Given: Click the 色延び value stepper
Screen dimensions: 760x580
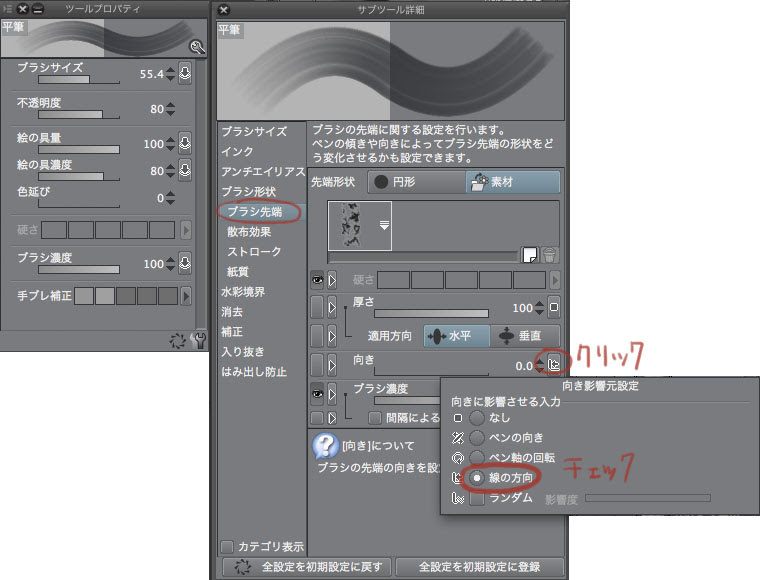Looking at the screenshot, I should click(170, 198).
